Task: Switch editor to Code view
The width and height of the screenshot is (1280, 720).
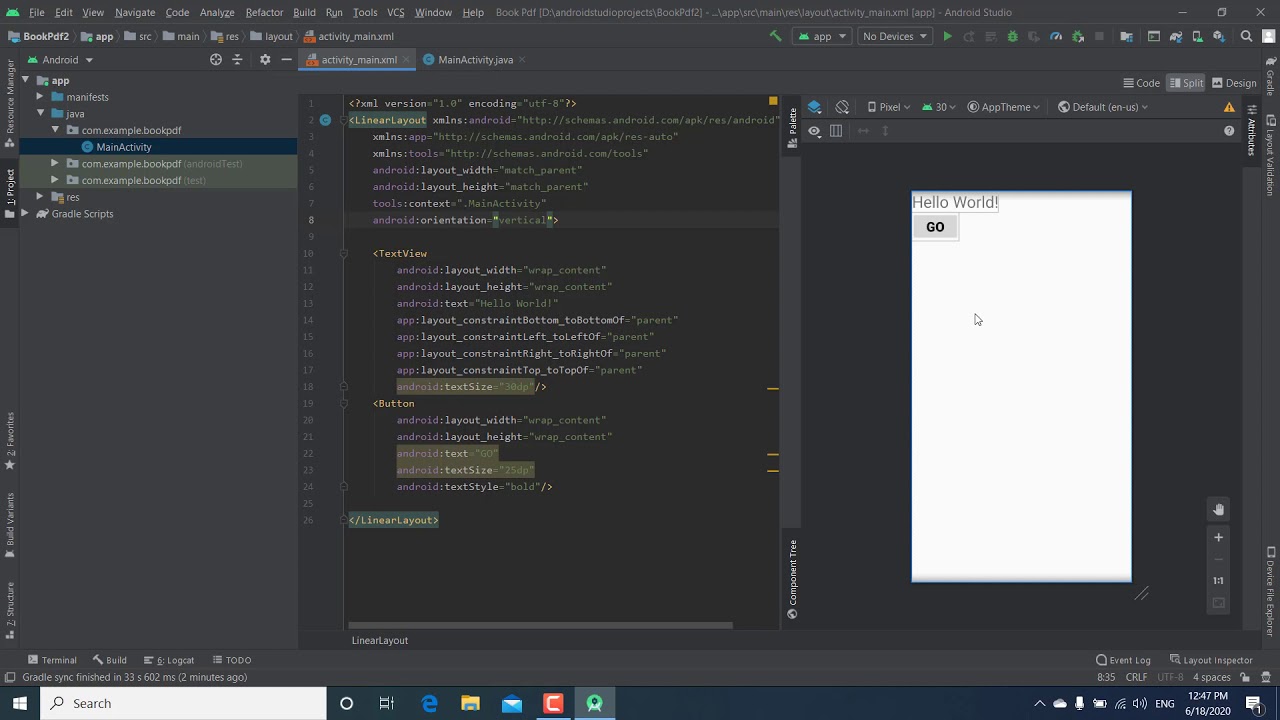Action: coord(1141,83)
